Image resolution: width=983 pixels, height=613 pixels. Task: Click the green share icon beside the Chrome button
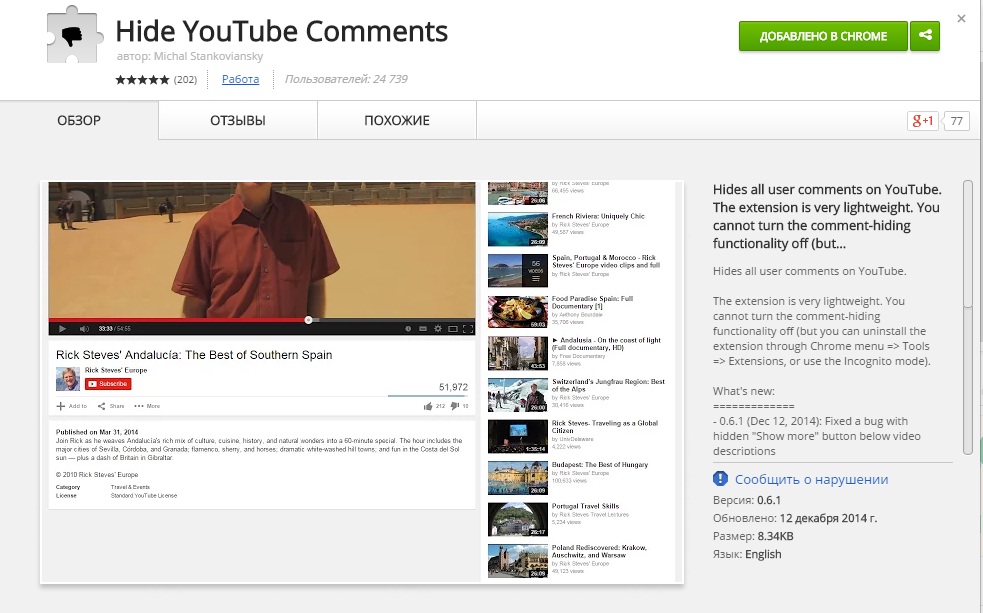(924, 36)
